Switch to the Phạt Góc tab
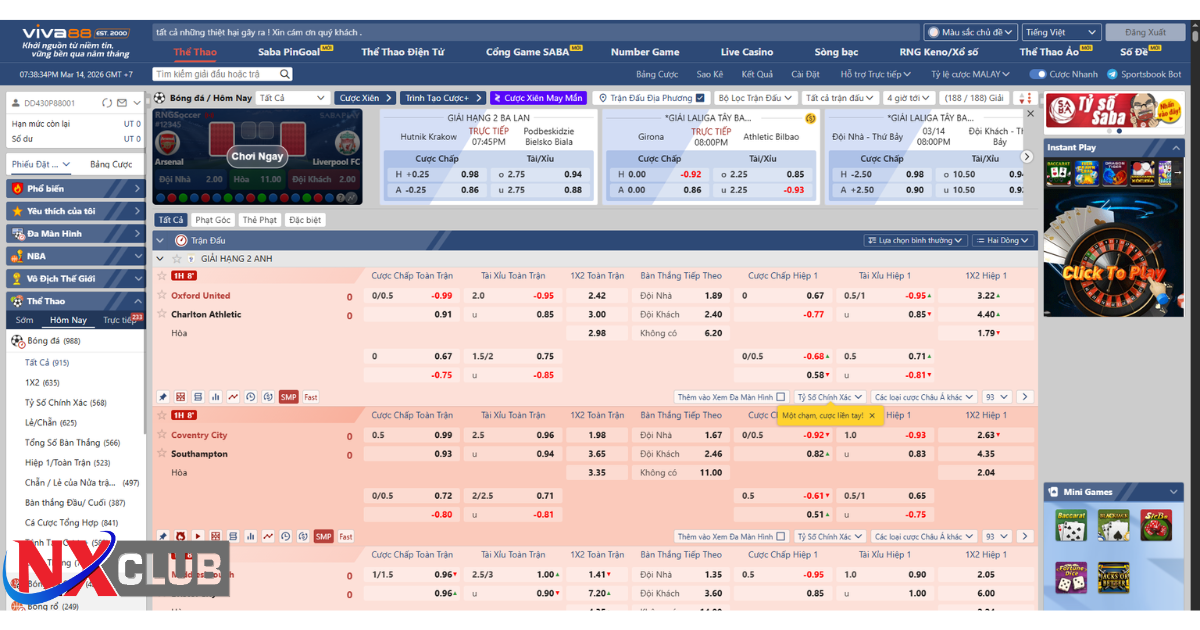1200x630 pixels. [212, 219]
